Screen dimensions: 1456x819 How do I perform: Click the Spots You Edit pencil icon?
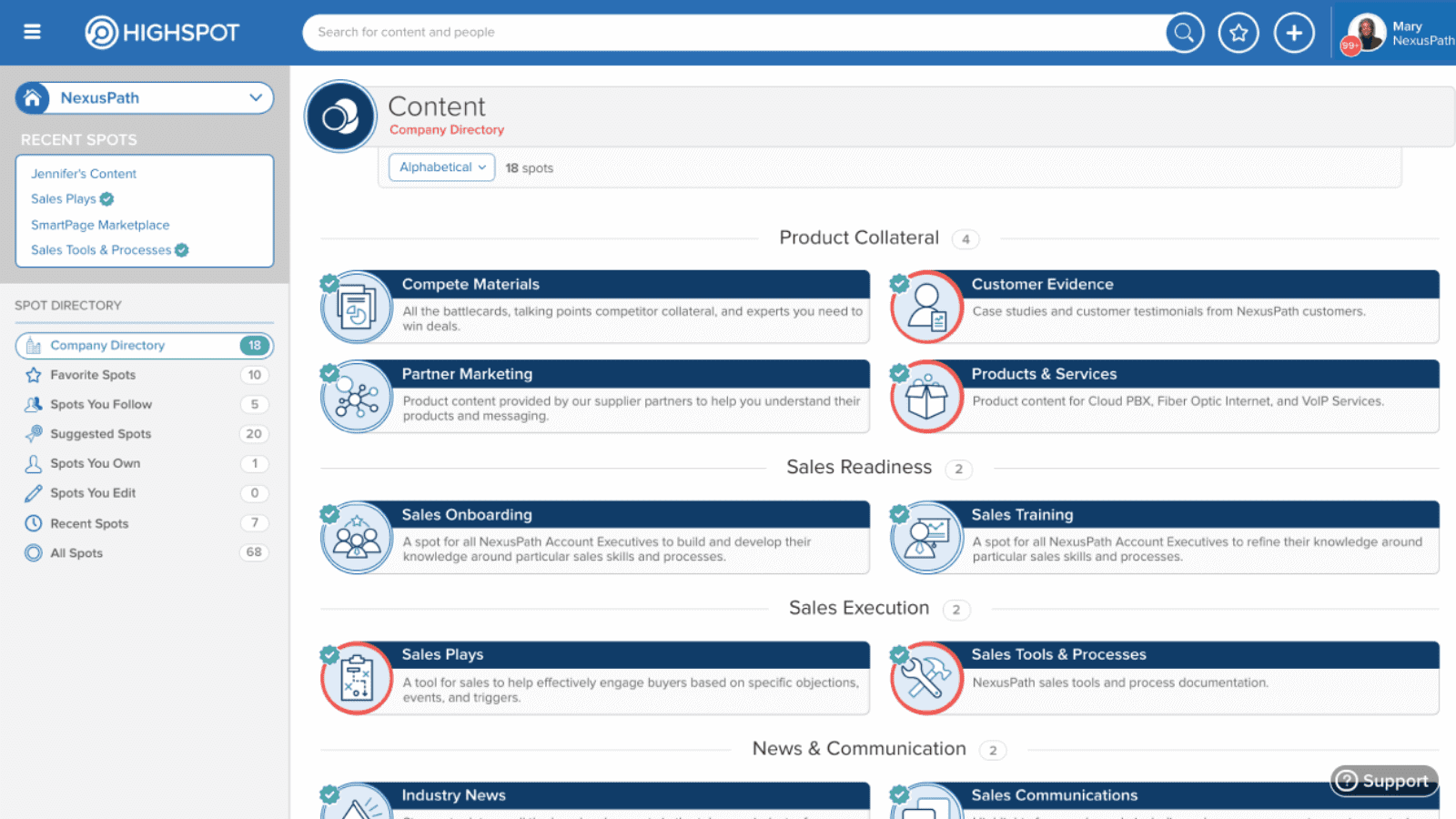pos(34,493)
